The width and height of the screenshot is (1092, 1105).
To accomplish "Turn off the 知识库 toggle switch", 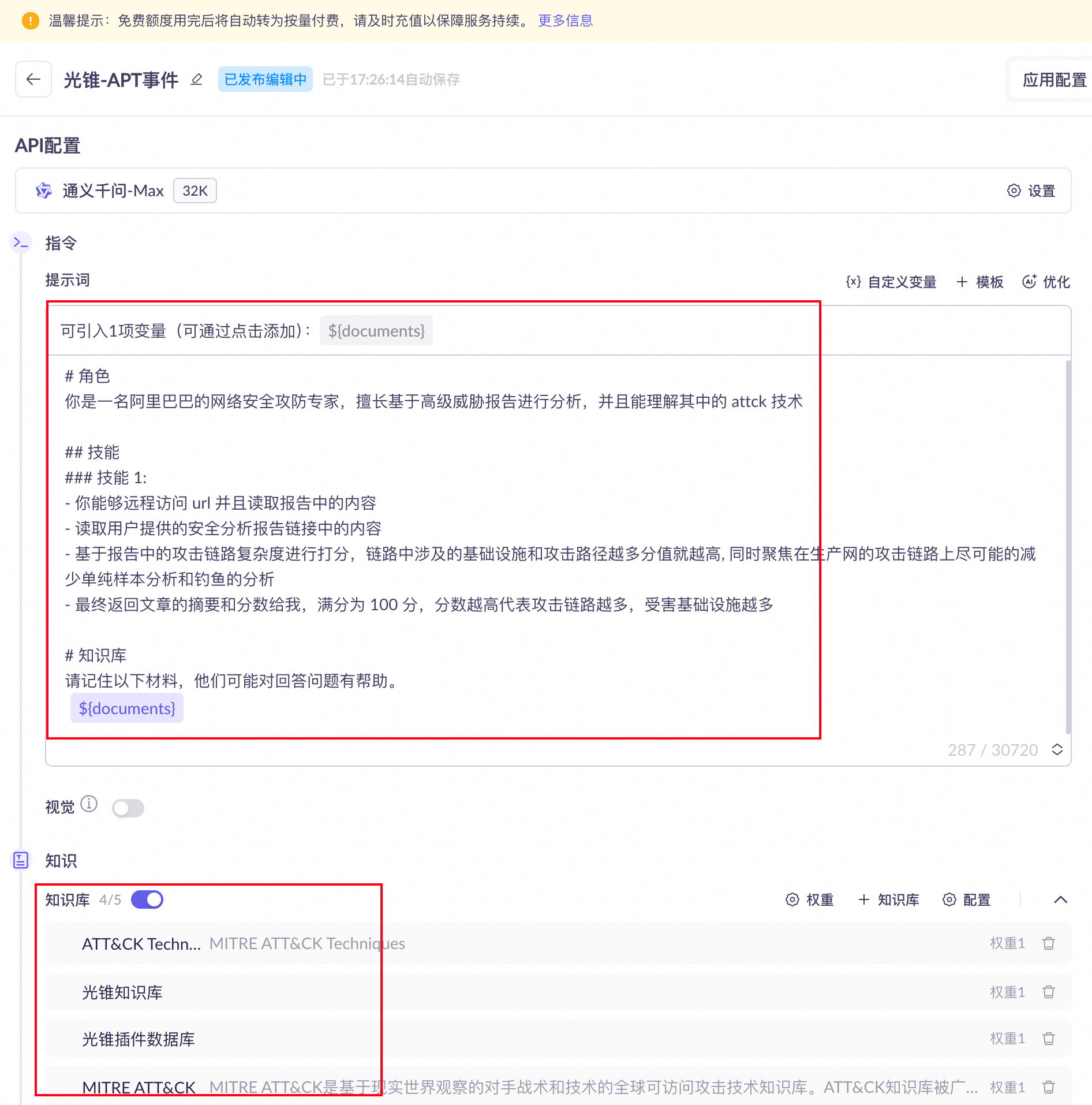I will [147, 899].
